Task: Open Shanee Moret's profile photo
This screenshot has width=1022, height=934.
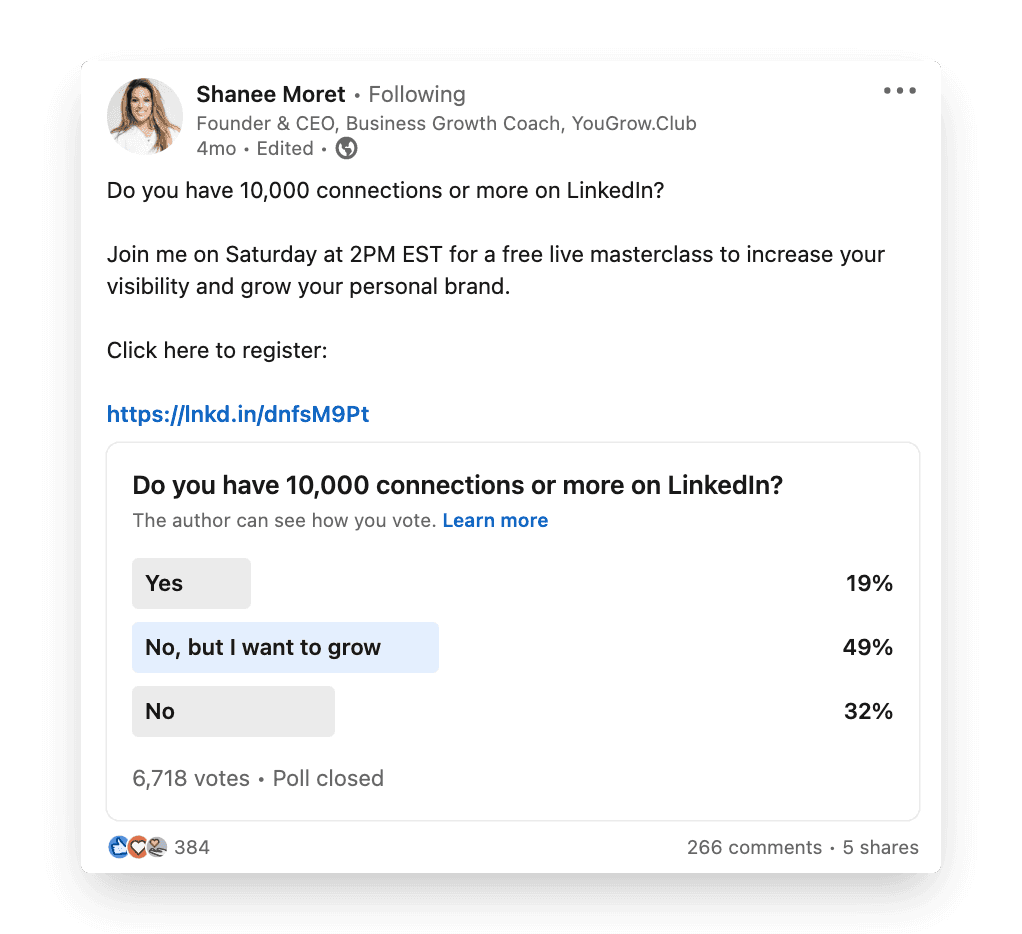Action: [145, 116]
